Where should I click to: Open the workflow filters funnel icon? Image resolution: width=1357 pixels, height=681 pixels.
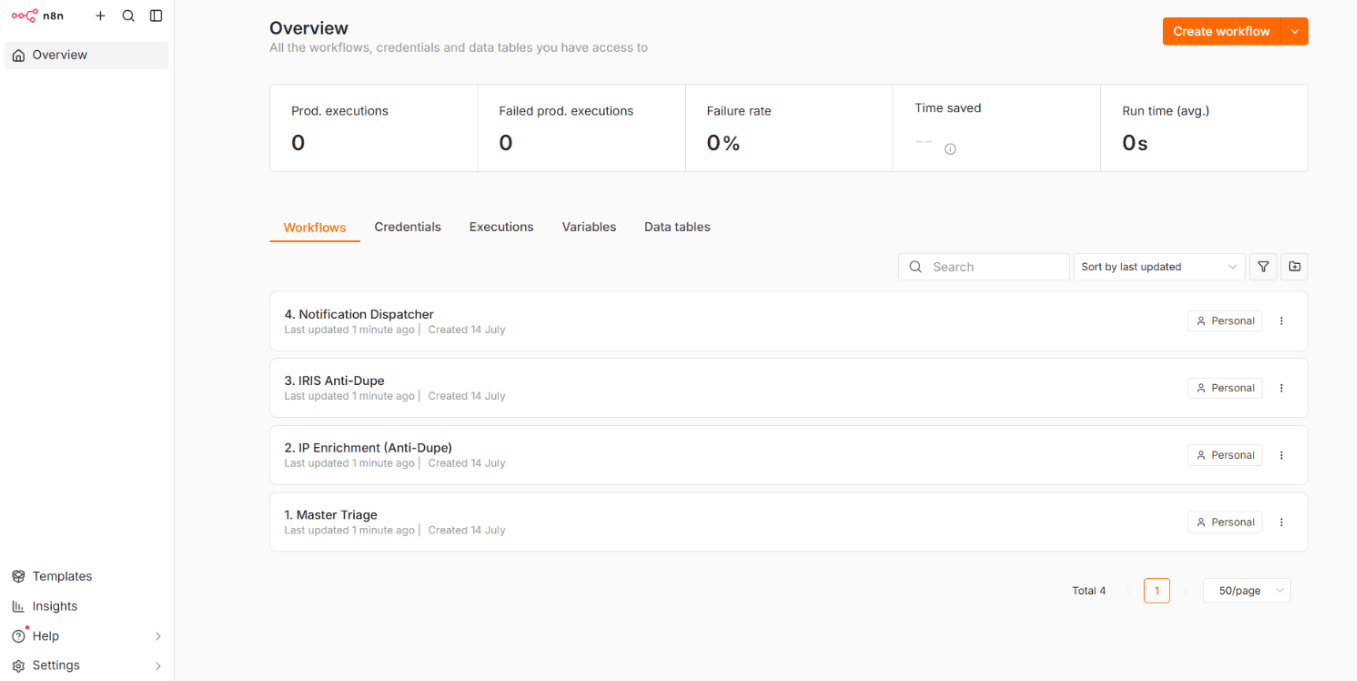[1263, 267]
